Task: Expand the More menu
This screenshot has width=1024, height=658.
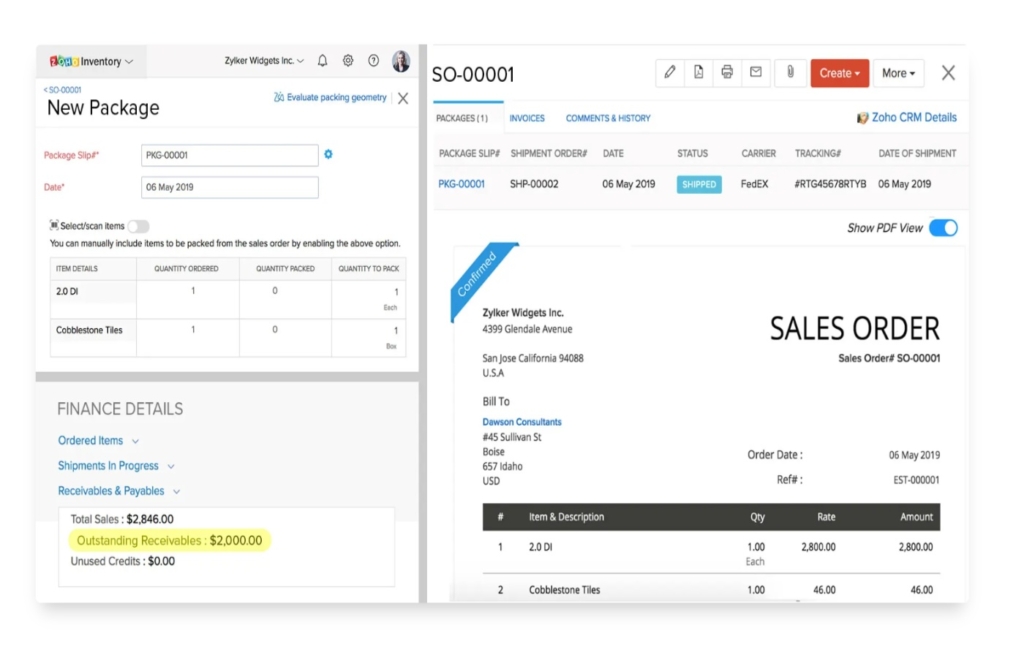Action: point(897,72)
